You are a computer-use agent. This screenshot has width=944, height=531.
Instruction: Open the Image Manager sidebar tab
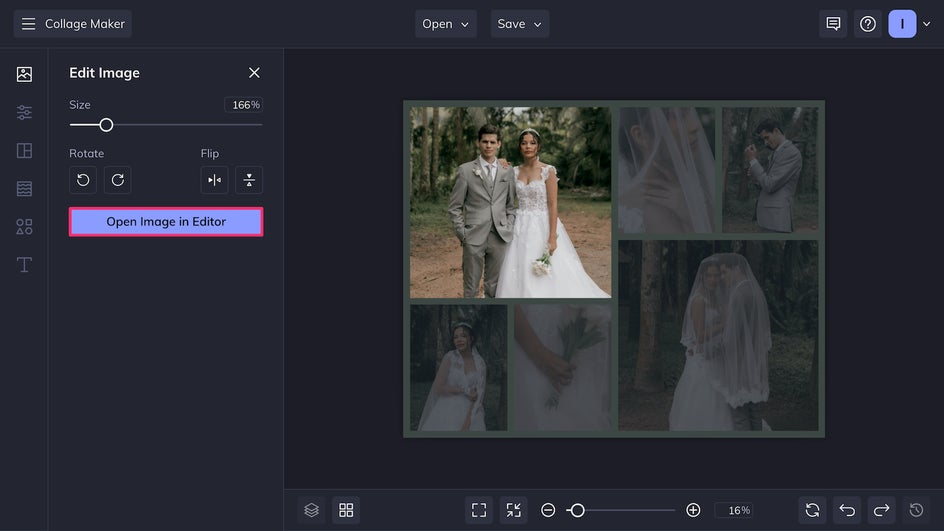pyautogui.click(x=24, y=74)
